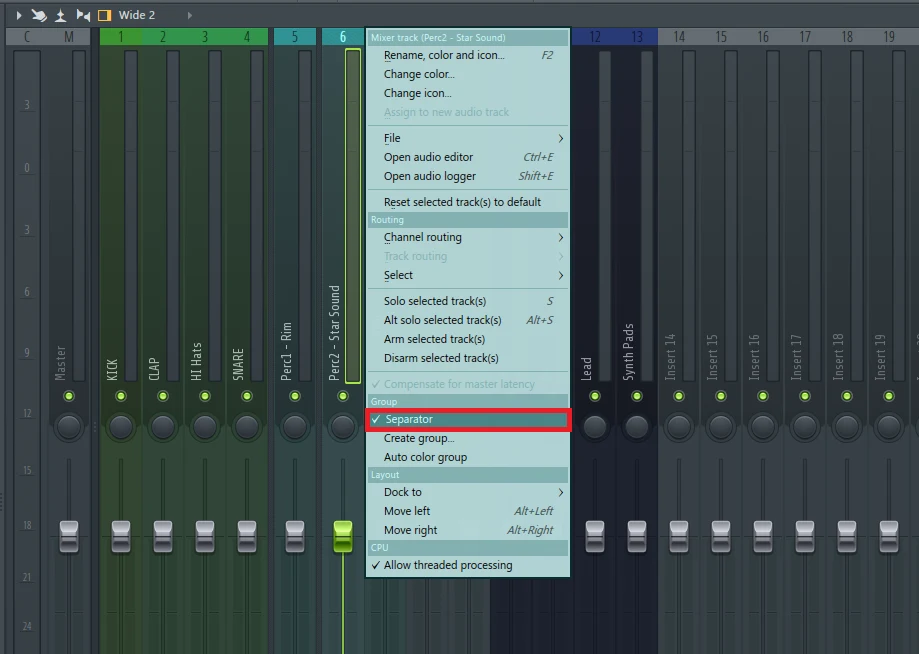The height and width of the screenshot is (654, 919).
Task: Select Solo selected track(s)
Action: pos(435,301)
